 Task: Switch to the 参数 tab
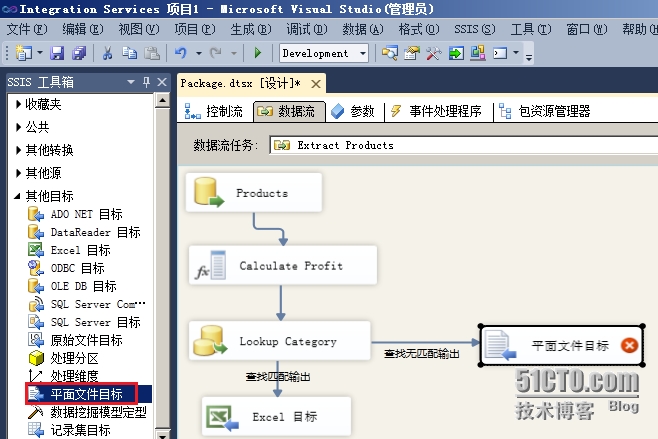pyautogui.click(x=353, y=112)
